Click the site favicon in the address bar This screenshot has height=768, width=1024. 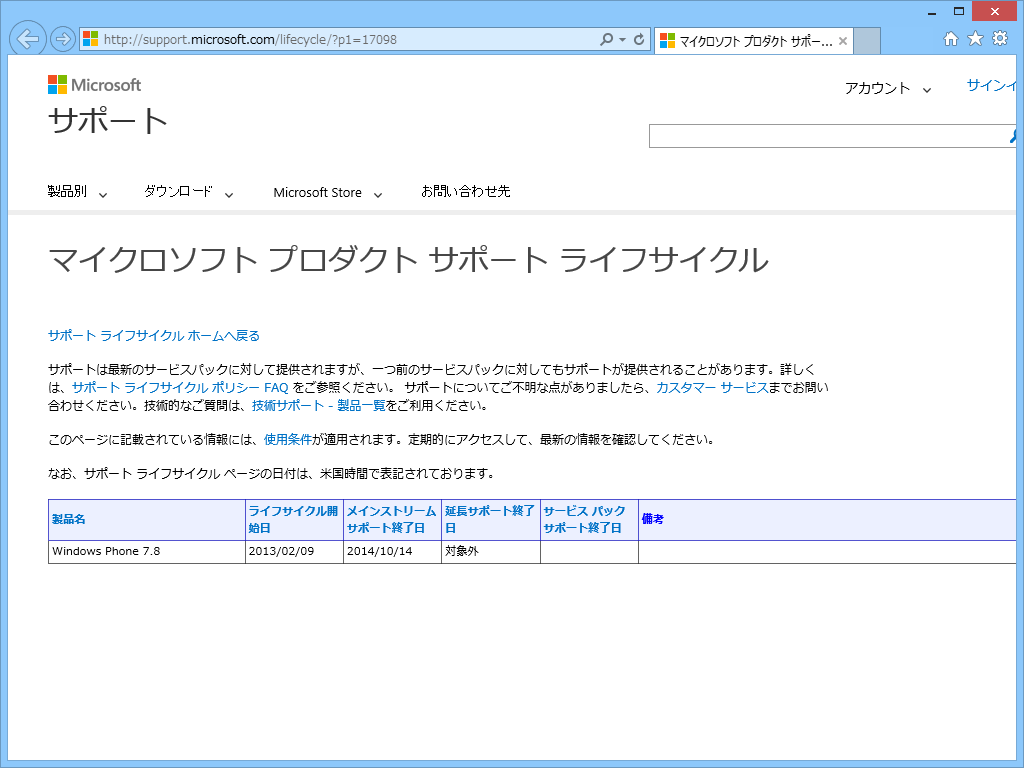point(88,40)
